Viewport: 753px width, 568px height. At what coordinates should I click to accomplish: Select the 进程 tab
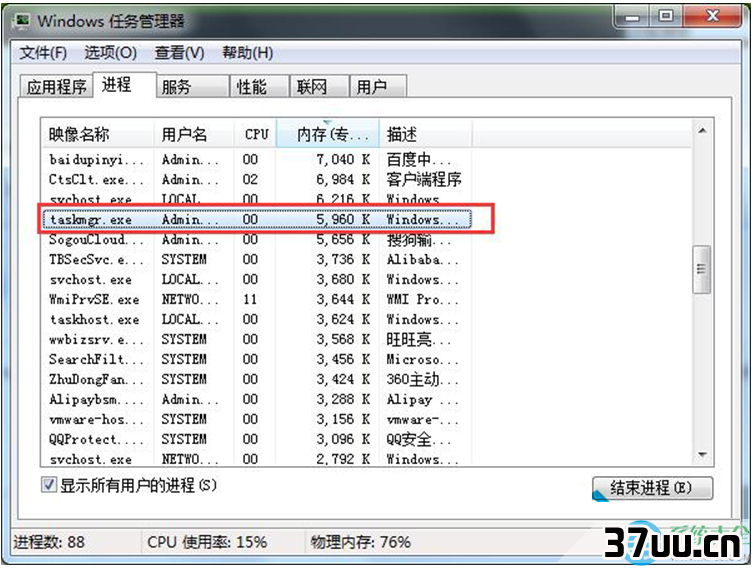point(124,85)
